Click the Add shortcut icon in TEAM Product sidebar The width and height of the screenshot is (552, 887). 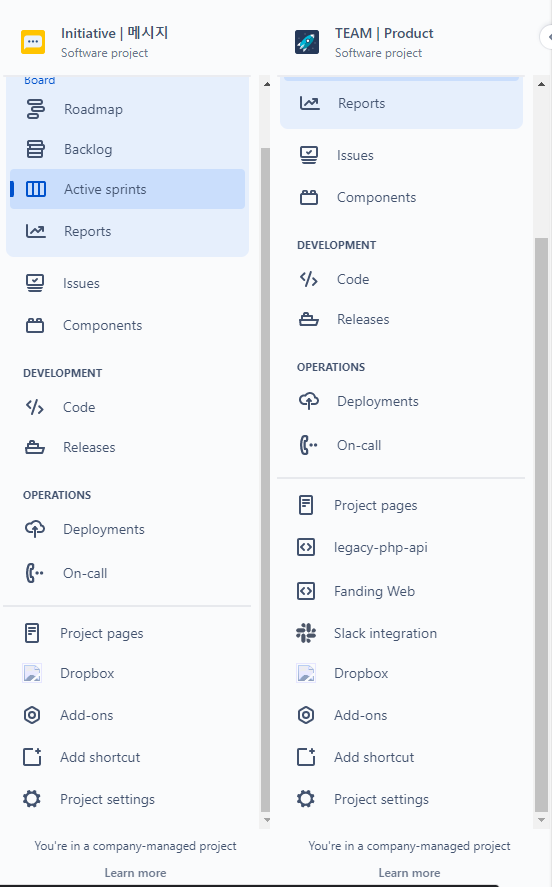coord(306,757)
